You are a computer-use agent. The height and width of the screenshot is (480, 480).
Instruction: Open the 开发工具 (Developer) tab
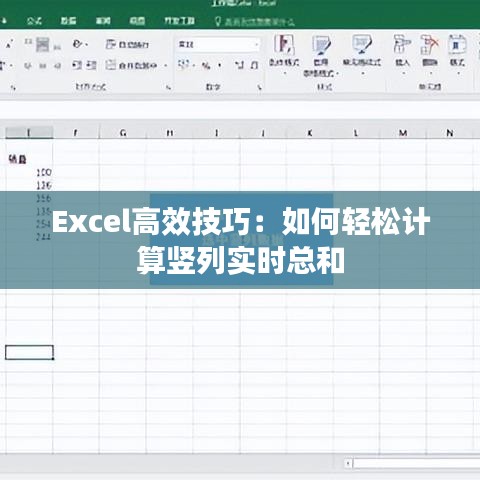(x=179, y=21)
